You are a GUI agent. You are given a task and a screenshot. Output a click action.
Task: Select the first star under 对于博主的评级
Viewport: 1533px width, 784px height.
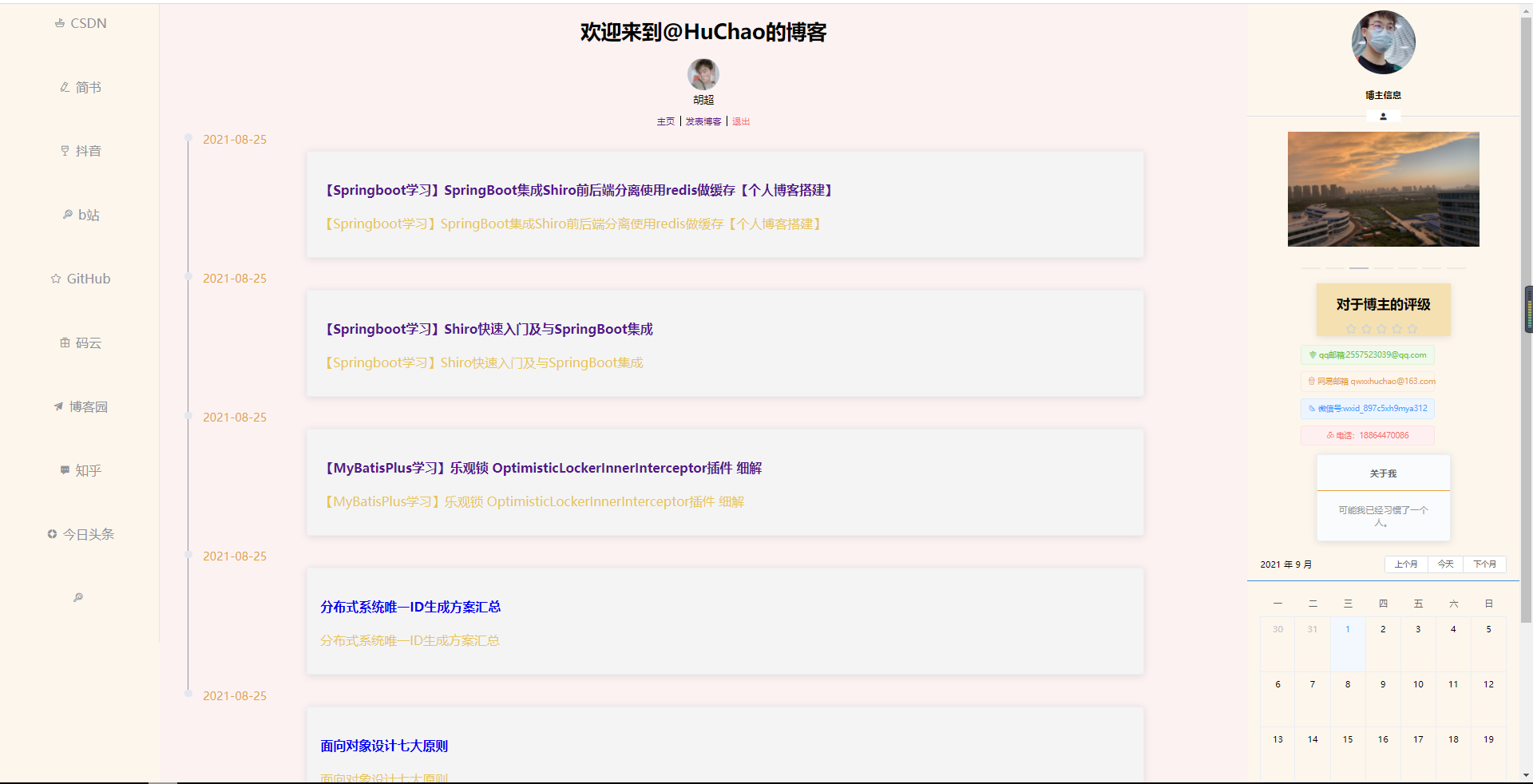(1351, 328)
